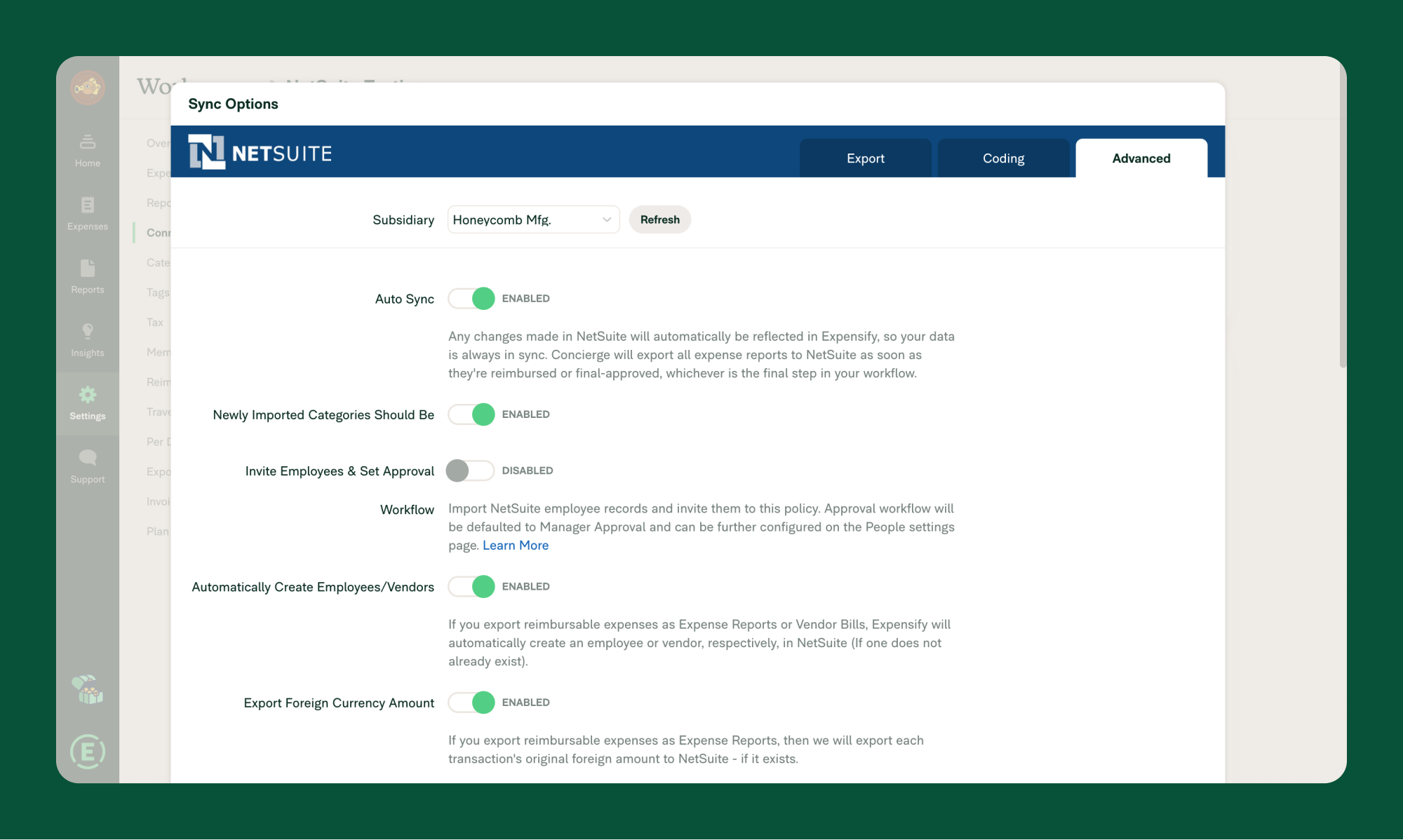
Task: Click the Expensify E logo icon
Action: (x=88, y=752)
